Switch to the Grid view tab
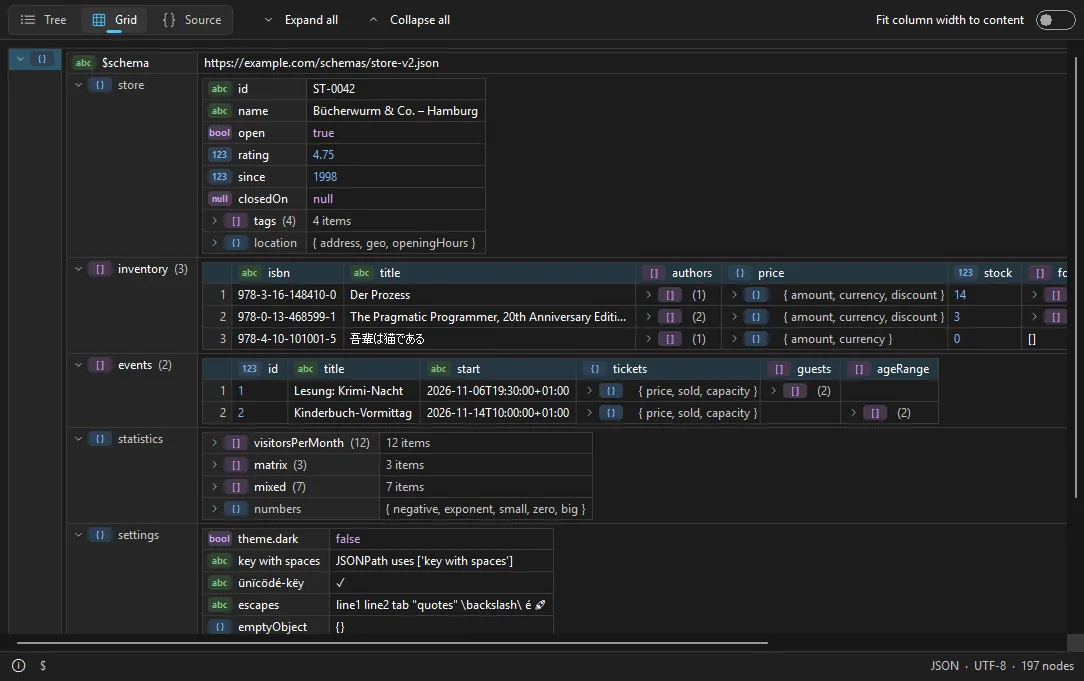The height and width of the screenshot is (681, 1084). pyautogui.click(x=115, y=20)
